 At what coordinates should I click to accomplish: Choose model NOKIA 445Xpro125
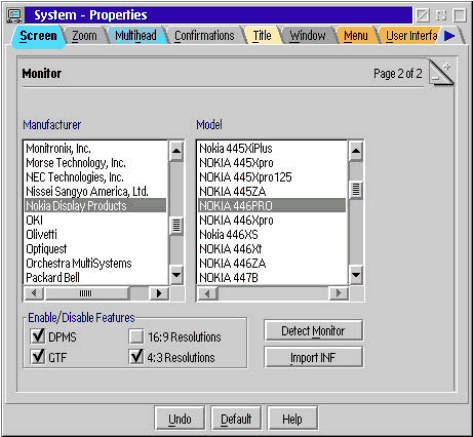coord(272,177)
